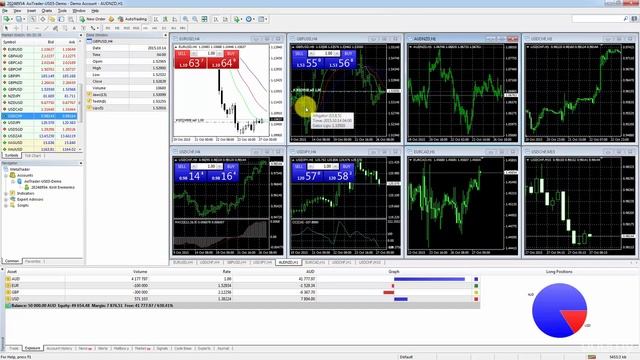Expand the Expert Advisors tree node
The height and width of the screenshot is (360, 640).
point(6,199)
